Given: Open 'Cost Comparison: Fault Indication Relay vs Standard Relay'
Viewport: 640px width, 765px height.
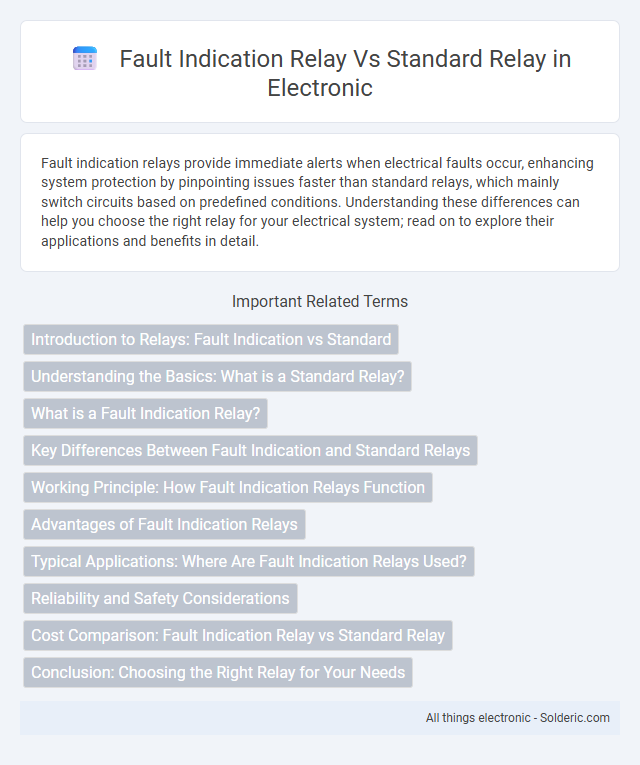Looking at the screenshot, I should click(x=238, y=636).
